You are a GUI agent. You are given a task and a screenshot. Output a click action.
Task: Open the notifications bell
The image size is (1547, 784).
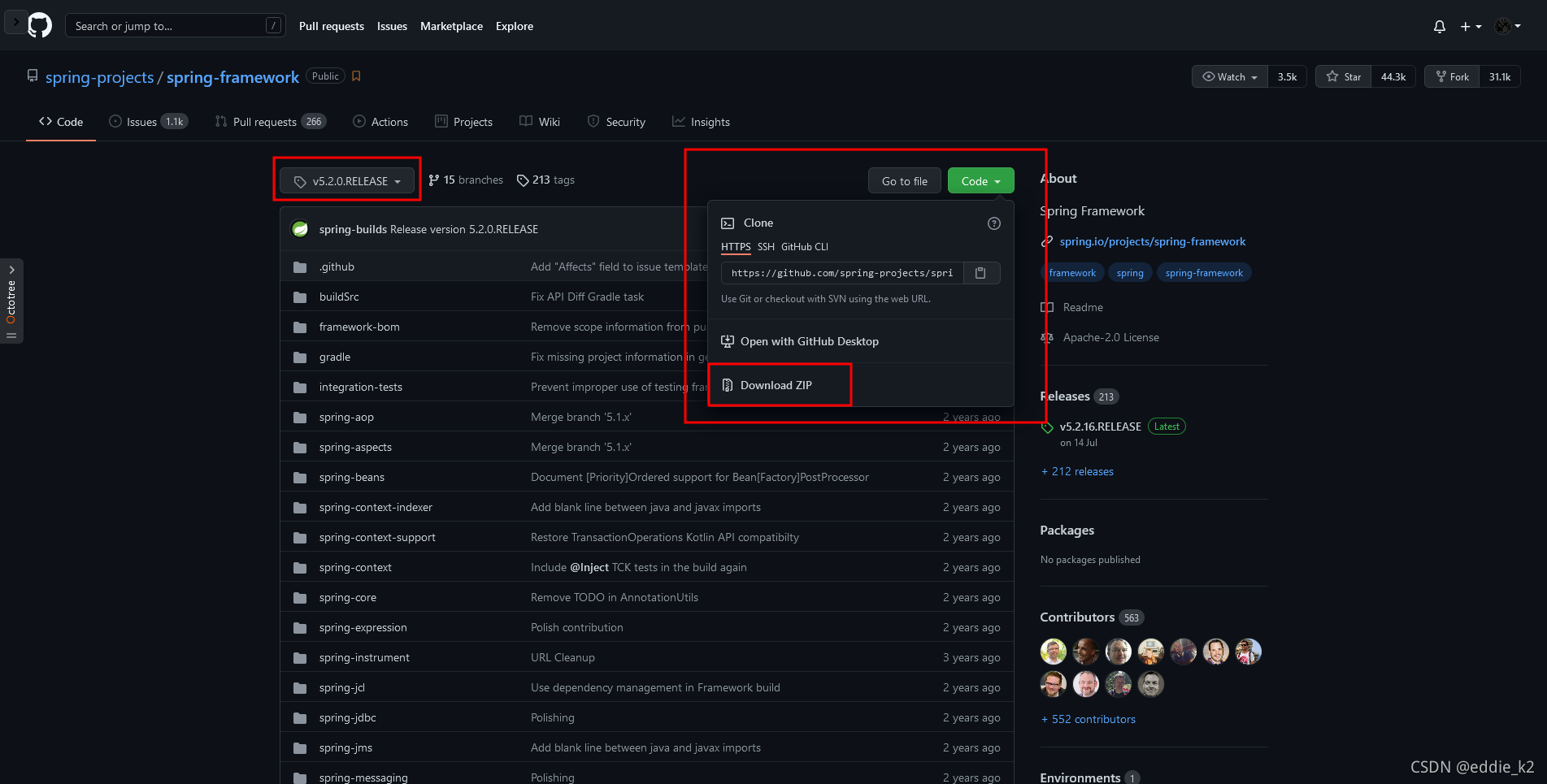tap(1440, 27)
